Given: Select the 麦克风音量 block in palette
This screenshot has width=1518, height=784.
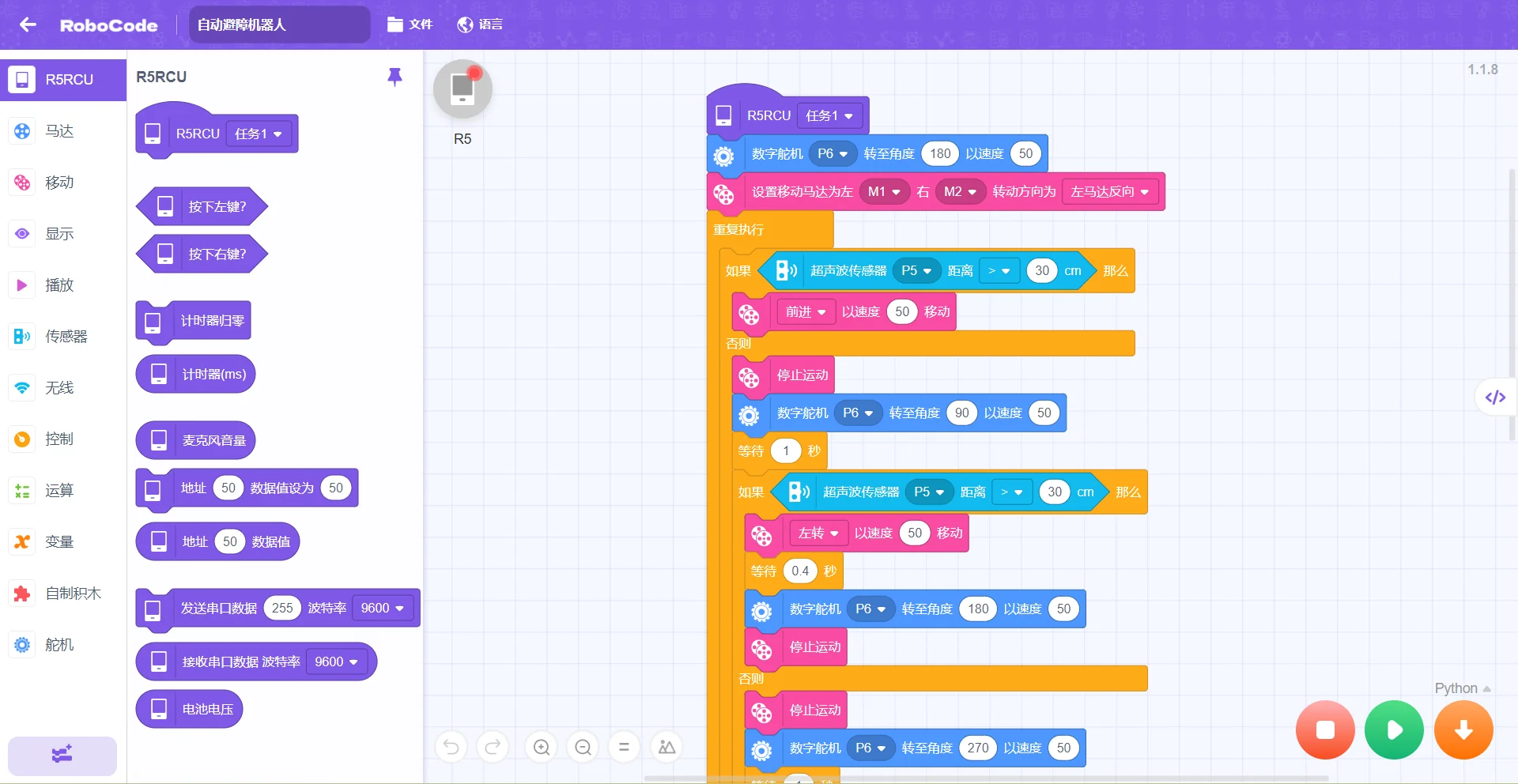Looking at the screenshot, I should point(195,440).
